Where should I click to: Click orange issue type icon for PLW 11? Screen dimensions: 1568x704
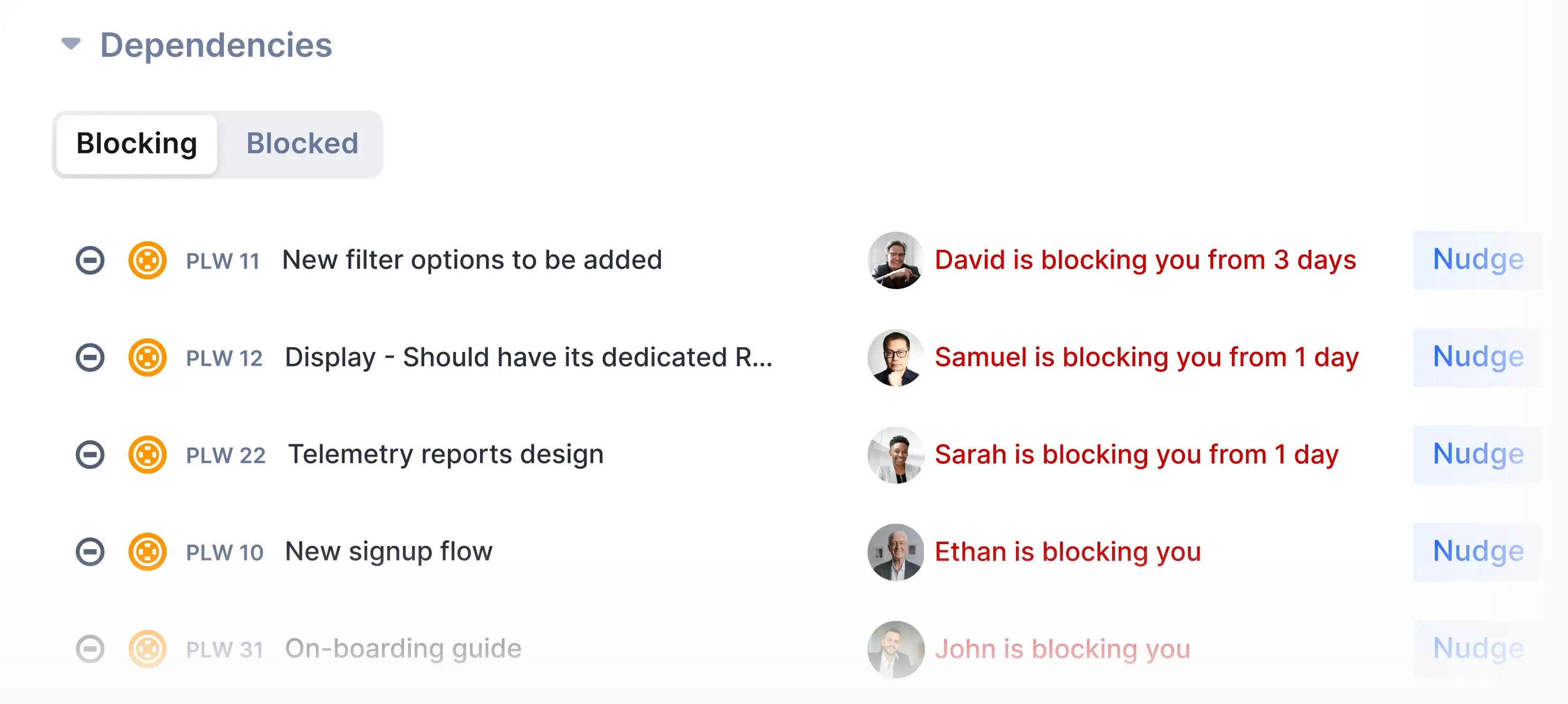pos(147,260)
